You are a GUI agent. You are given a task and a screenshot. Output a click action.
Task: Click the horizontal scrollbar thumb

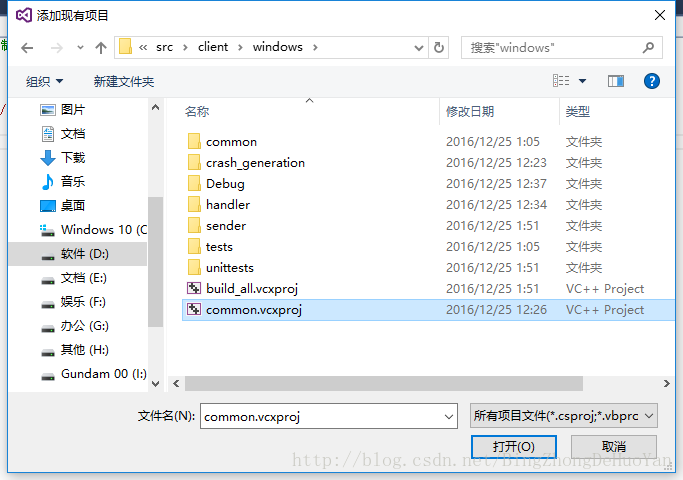(384, 383)
